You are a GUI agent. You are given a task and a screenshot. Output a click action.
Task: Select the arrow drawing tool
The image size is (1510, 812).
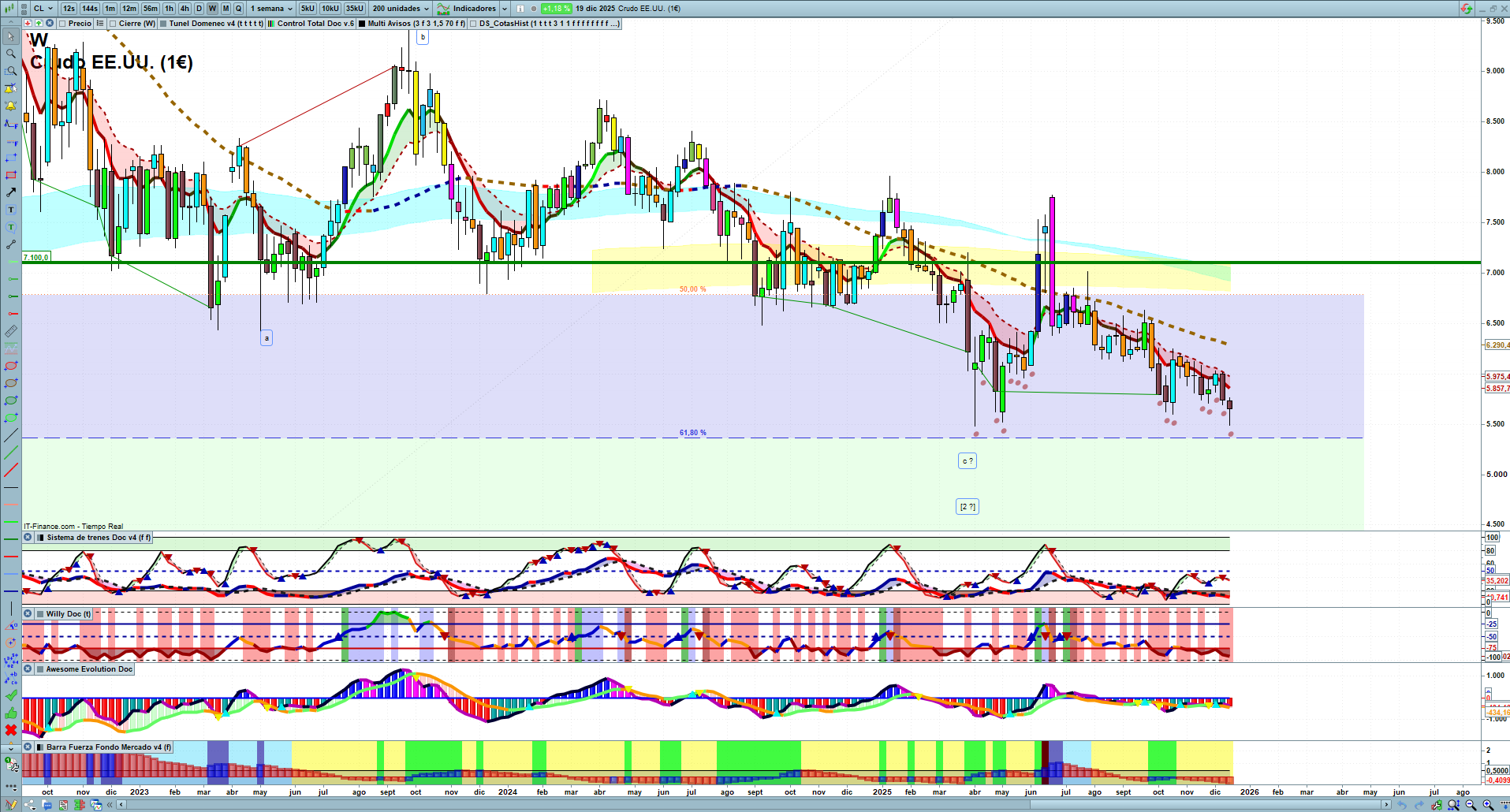(x=11, y=192)
